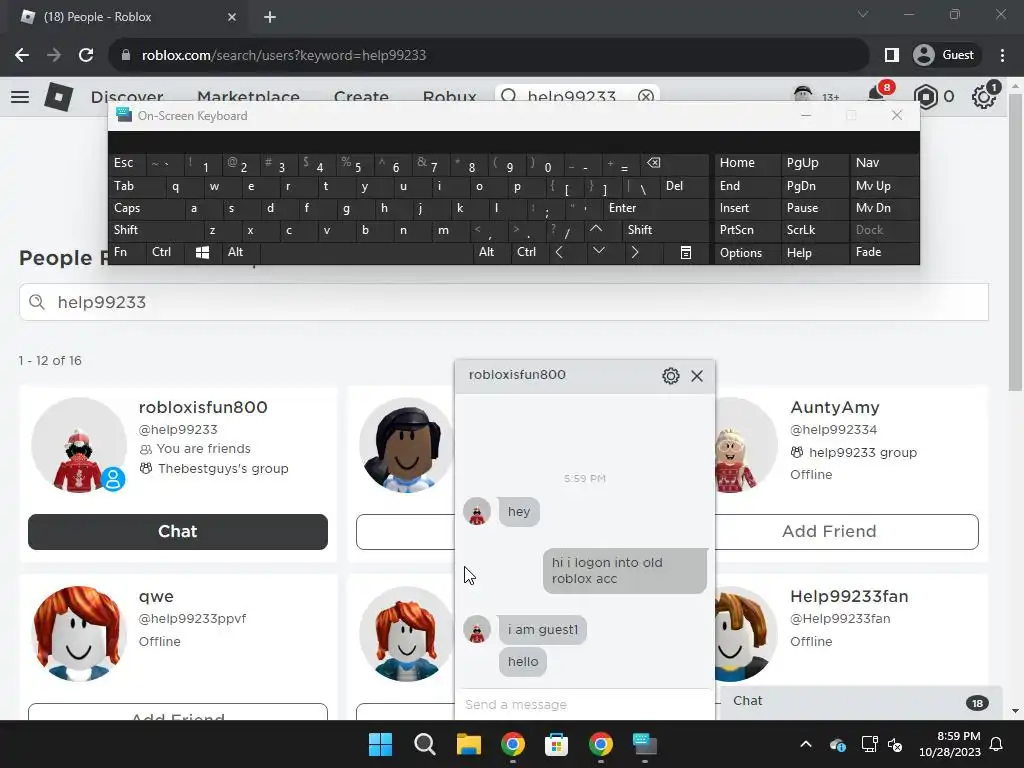Open Microsoft Store from taskbar
Viewport: 1024px width, 768px height.
pos(556,744)
